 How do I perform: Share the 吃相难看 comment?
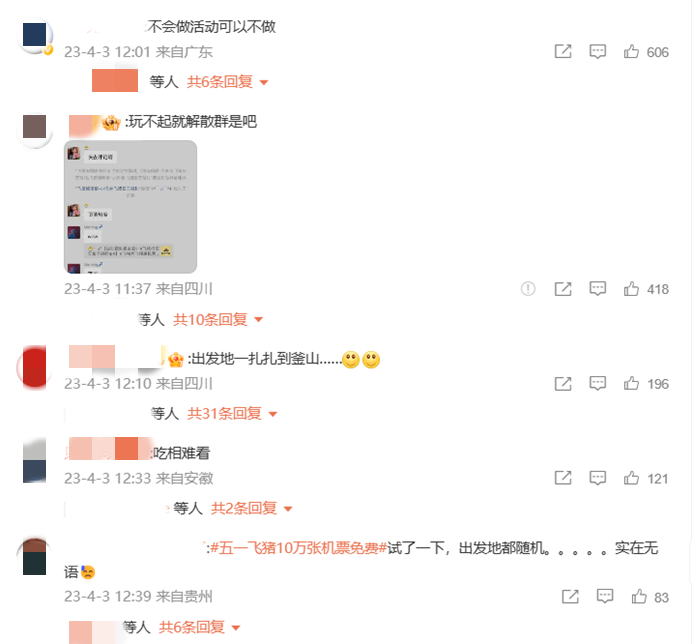(563, 478)
